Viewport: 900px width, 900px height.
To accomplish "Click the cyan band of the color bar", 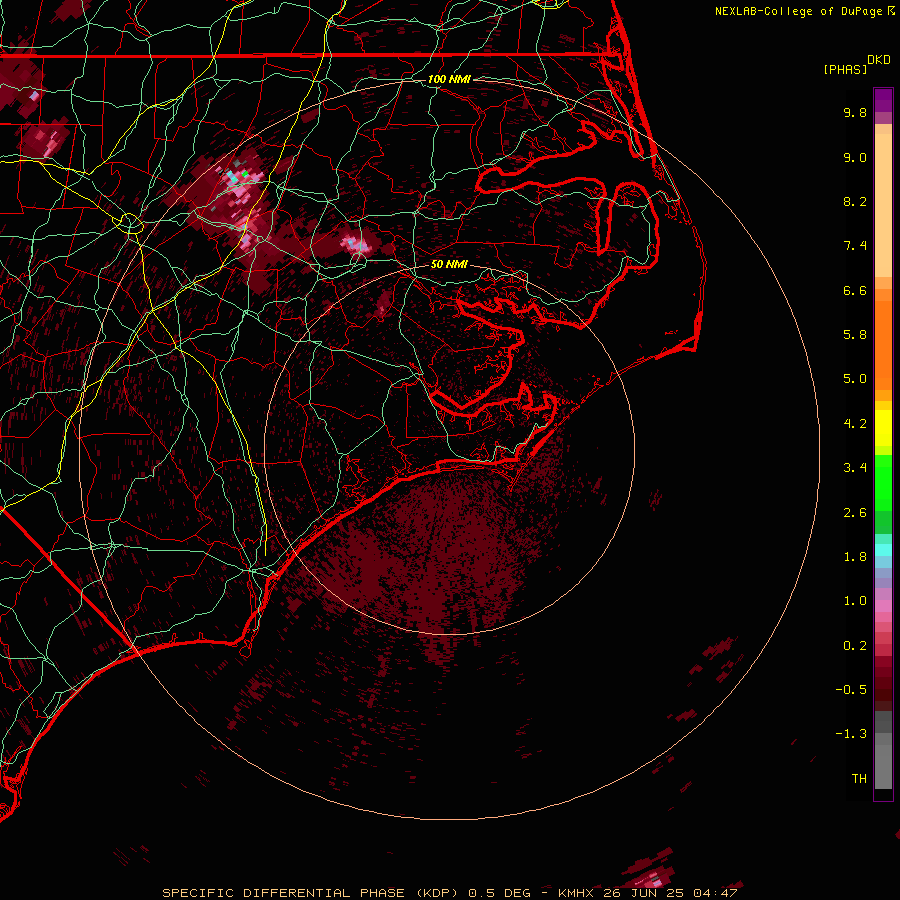I will pyautogui.click(x=883, y=550).
